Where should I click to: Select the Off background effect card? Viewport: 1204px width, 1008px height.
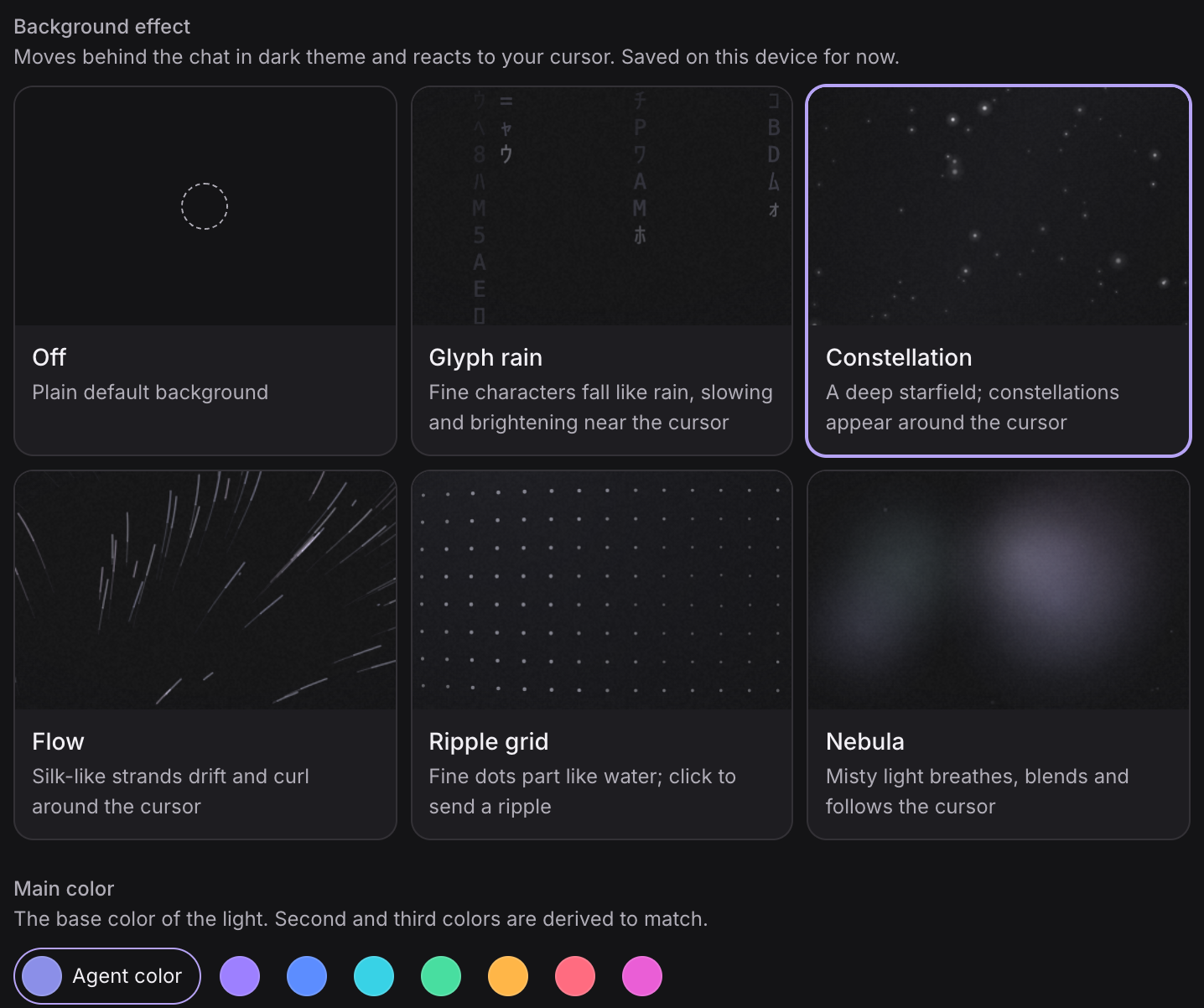[x=205, y=271]
